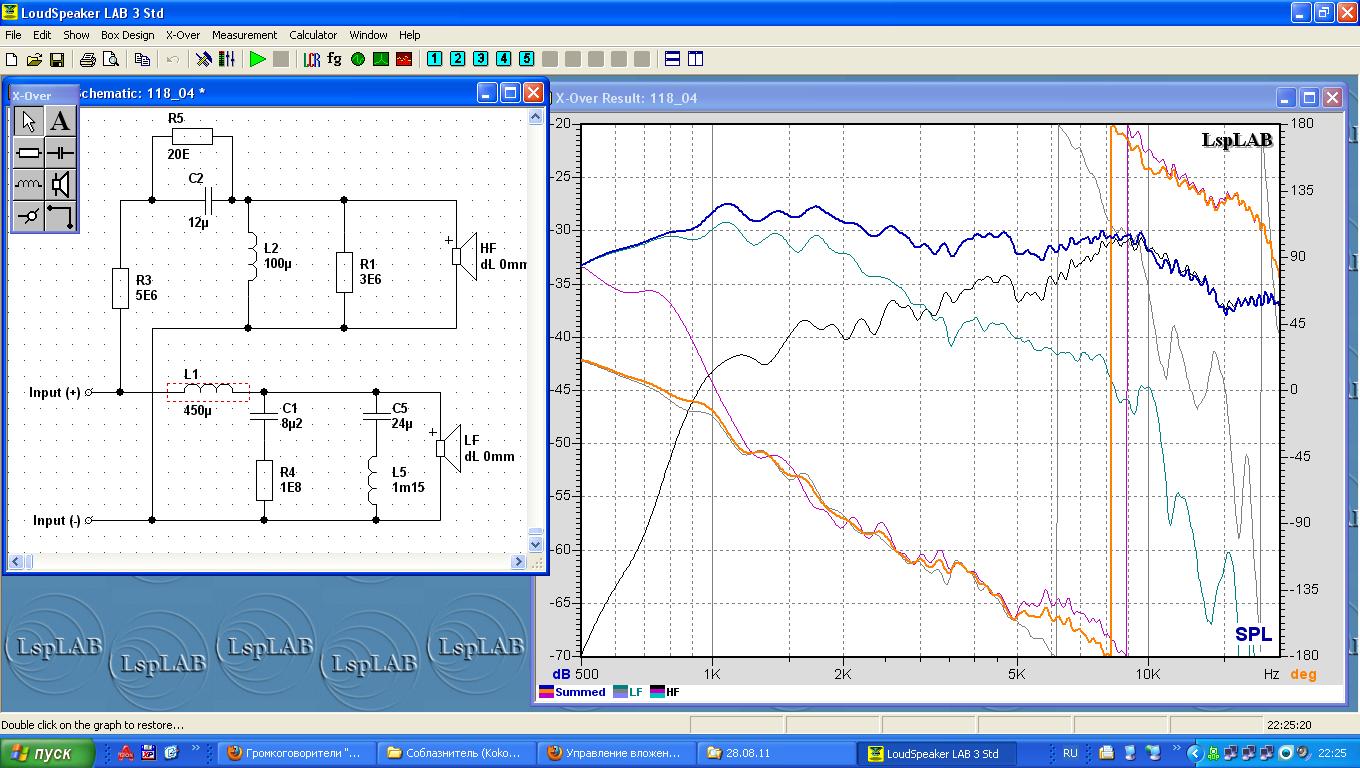Click the green graph measurement icon
The height and width of the screenshot is (768, 1360).
[x=380, y=59]
